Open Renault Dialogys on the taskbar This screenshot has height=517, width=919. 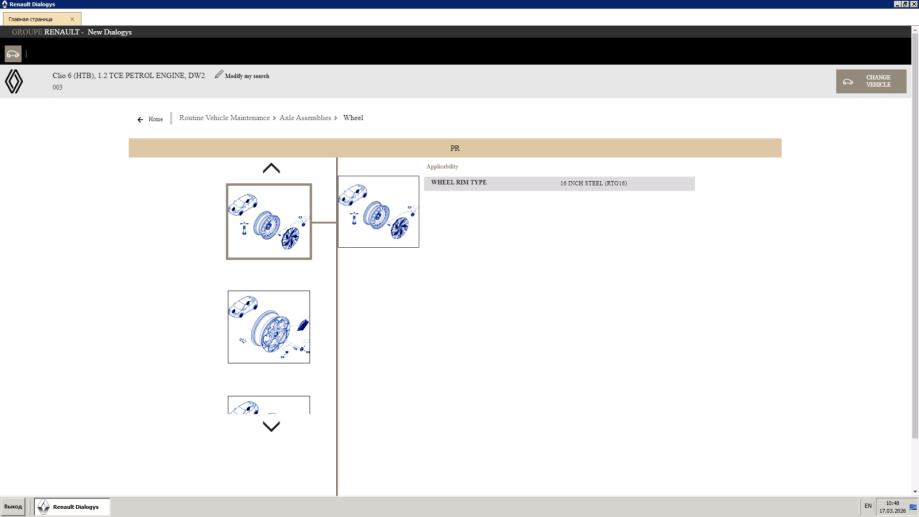pos(72,506)
